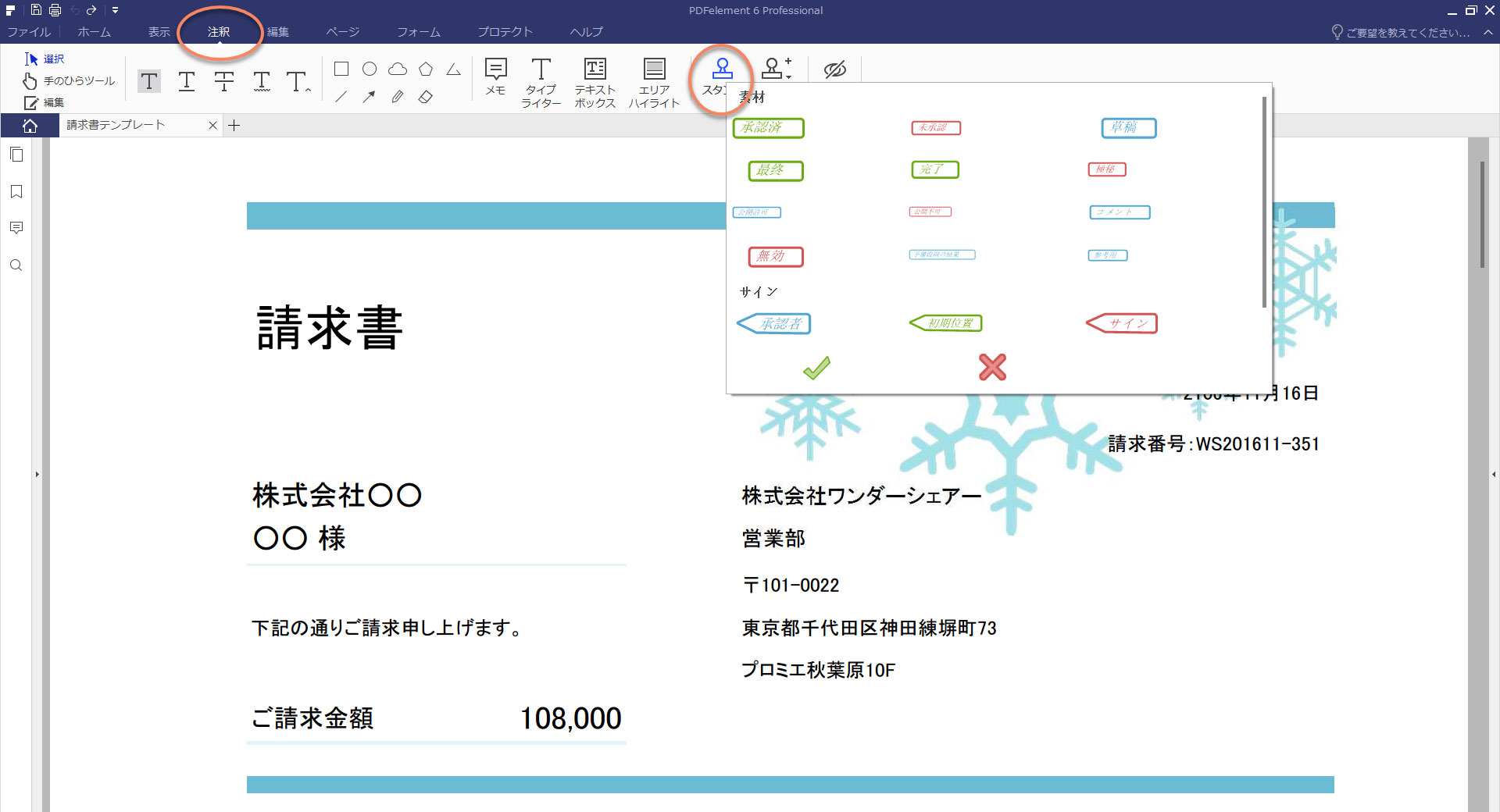
Task: Open the page thumbnails sidebar panel
Action: pos(16,155)
